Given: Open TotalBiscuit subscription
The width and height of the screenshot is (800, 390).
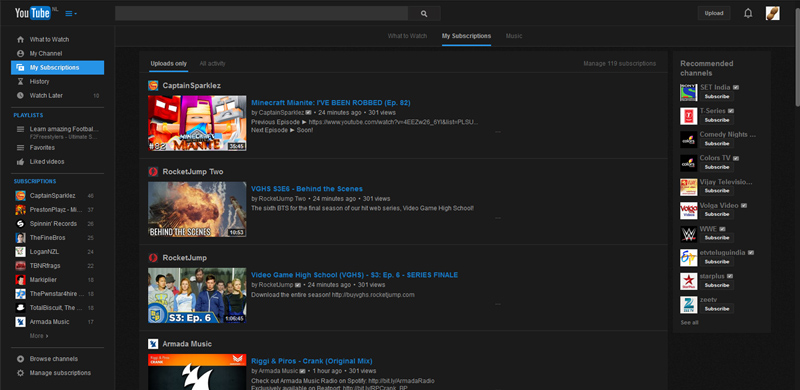Looking at the screenshot, I should [x=57, y=308].
